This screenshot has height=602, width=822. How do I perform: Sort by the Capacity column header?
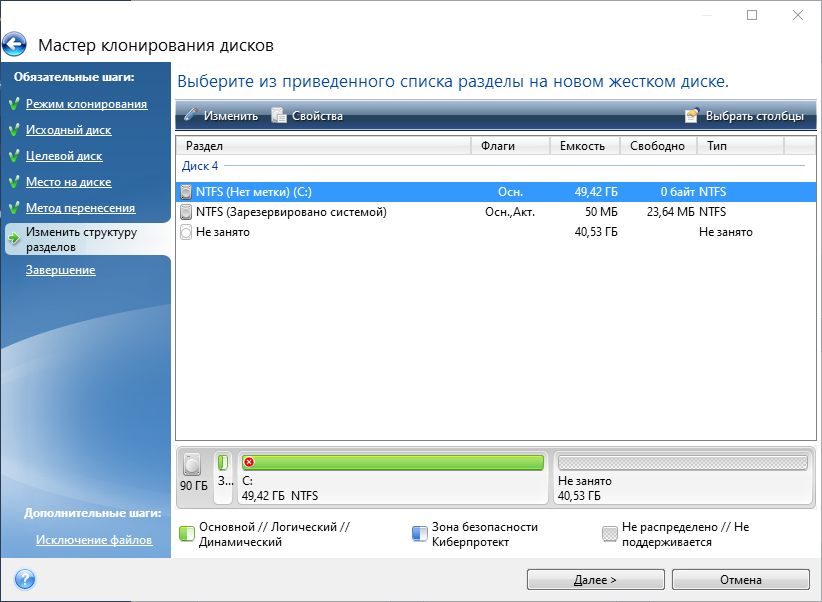click(x=582, y=146)
